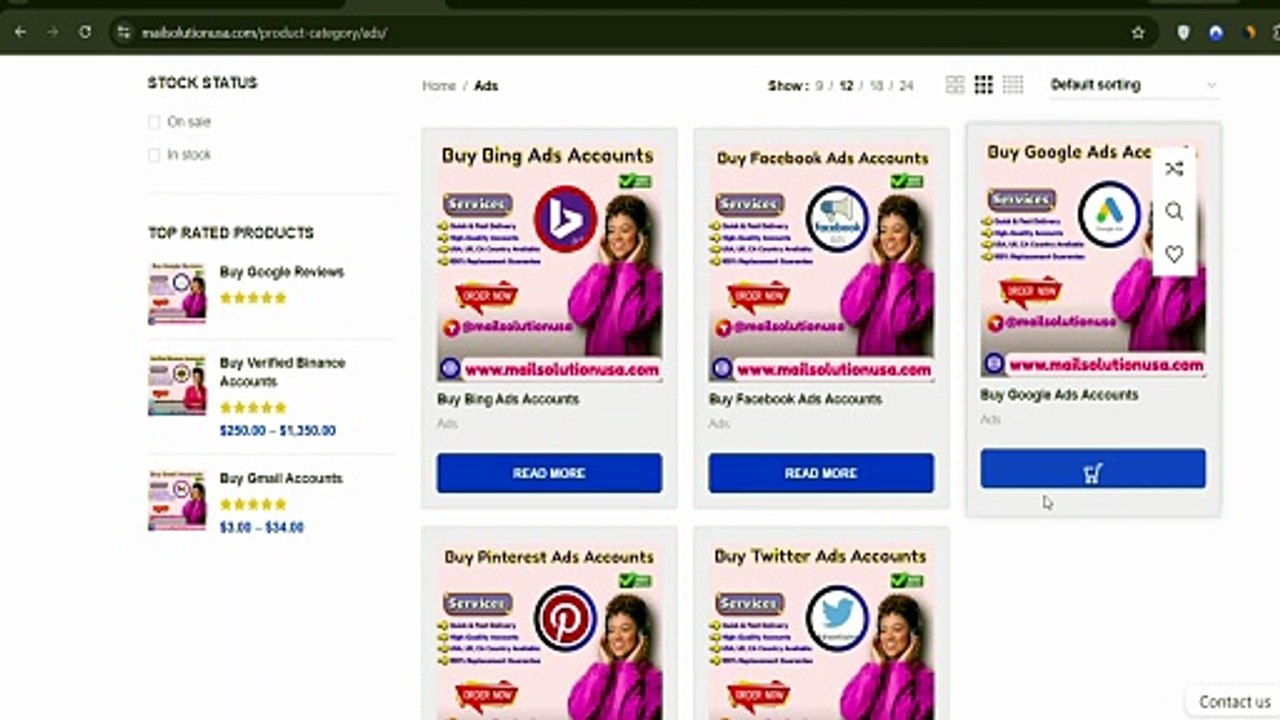
Task: Bookmark this page with the star icon
Action: pyautogui.click(x=1138, y=32)
